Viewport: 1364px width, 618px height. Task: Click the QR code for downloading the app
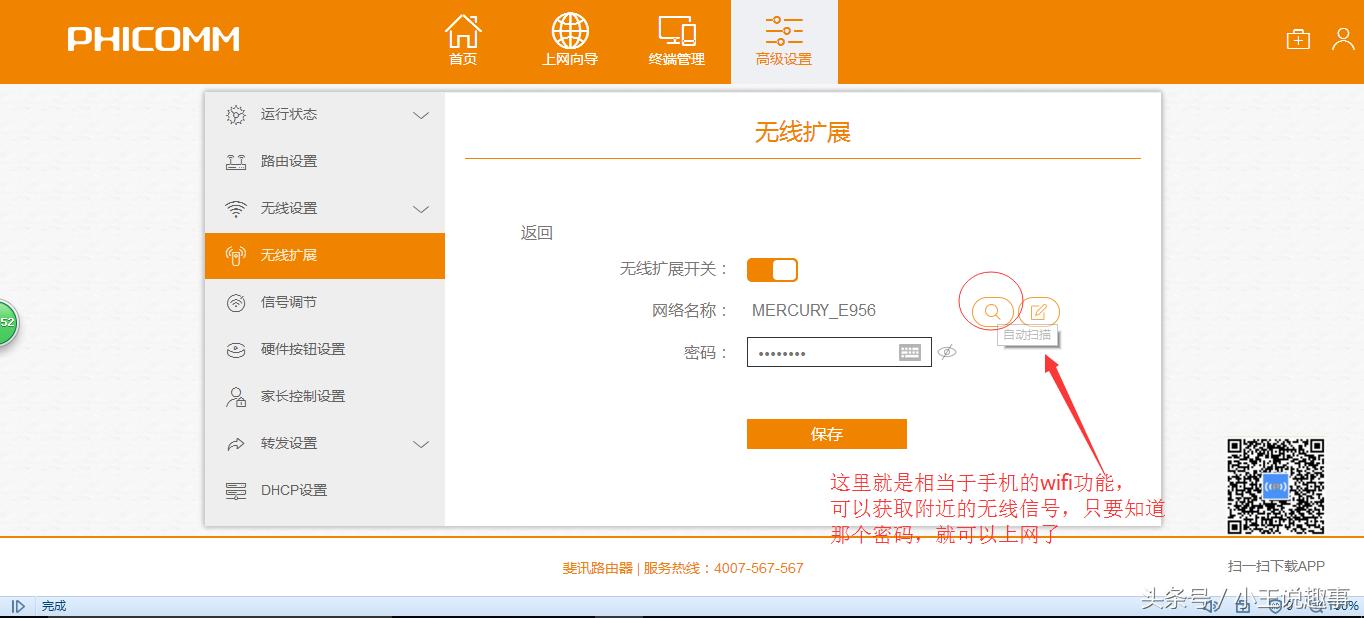[x=1275, y=487]
